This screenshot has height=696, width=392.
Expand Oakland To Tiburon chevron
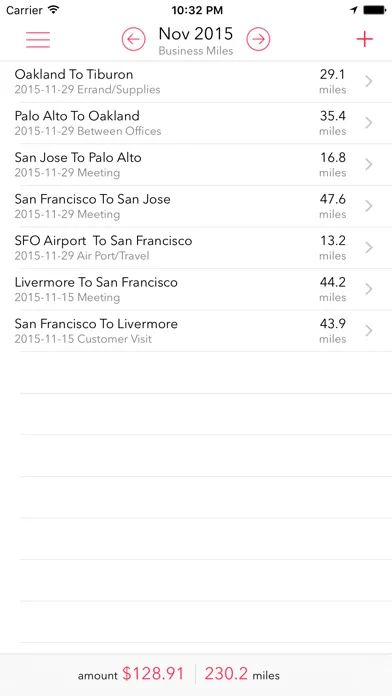point(368,81)
